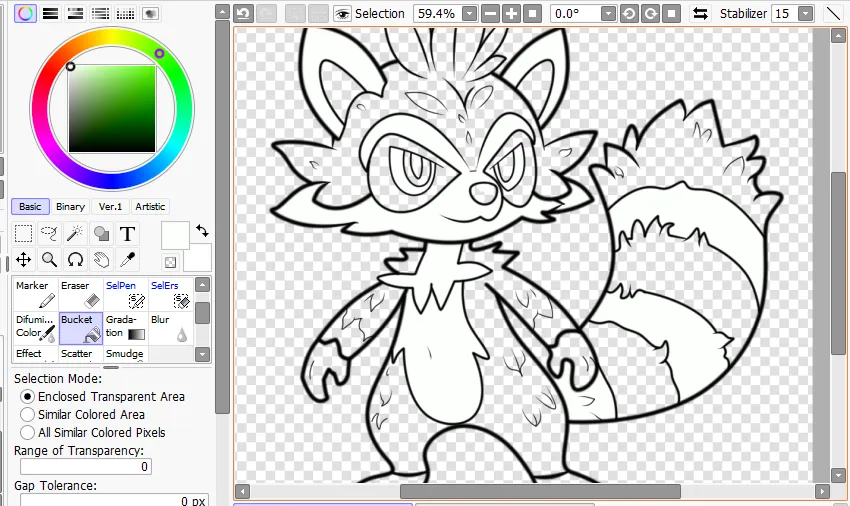The width and height of the screenshot is (850, 506).
Task: Select the rectangular Selection tool
Action: (x=23, y=234)
